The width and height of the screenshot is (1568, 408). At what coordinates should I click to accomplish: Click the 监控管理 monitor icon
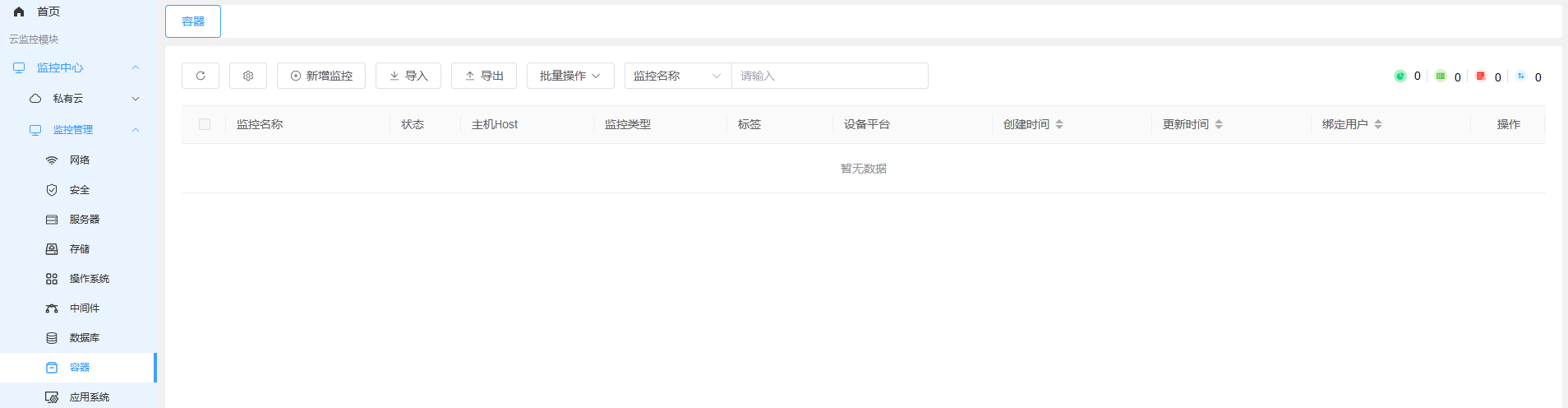(35, 130)
